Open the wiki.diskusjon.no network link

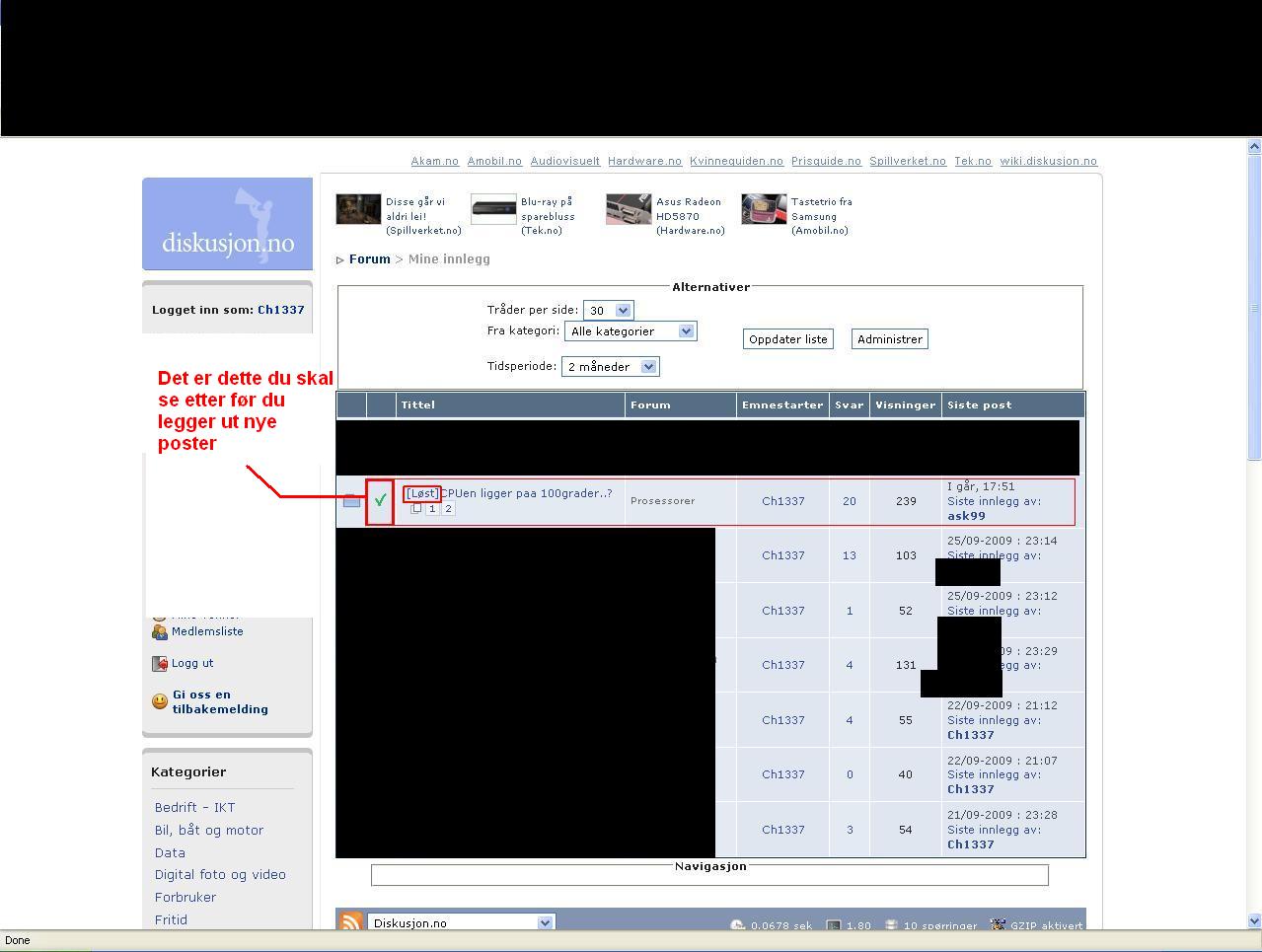tap(1048, 161)
